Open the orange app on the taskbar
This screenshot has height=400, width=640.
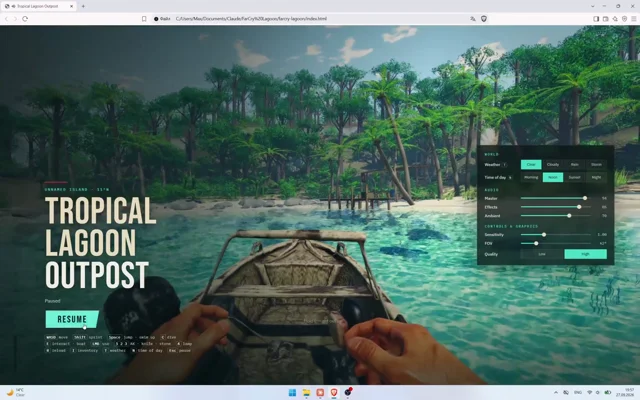point(320,393)
